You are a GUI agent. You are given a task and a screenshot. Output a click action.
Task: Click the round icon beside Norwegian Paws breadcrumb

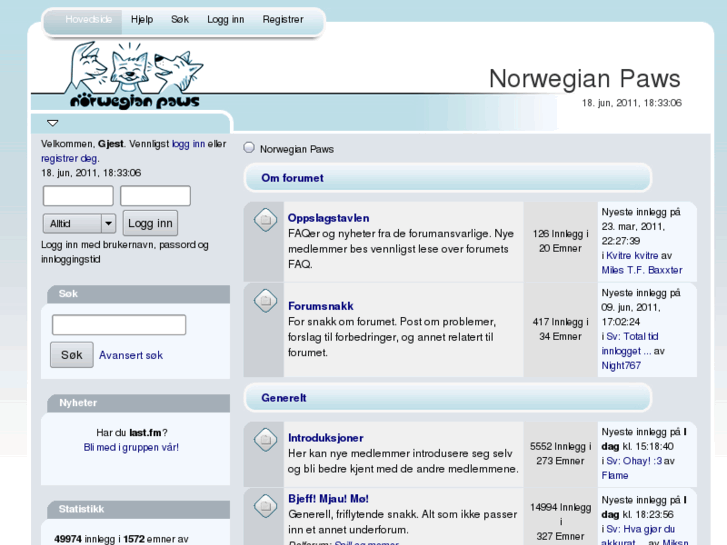(249, 147)
